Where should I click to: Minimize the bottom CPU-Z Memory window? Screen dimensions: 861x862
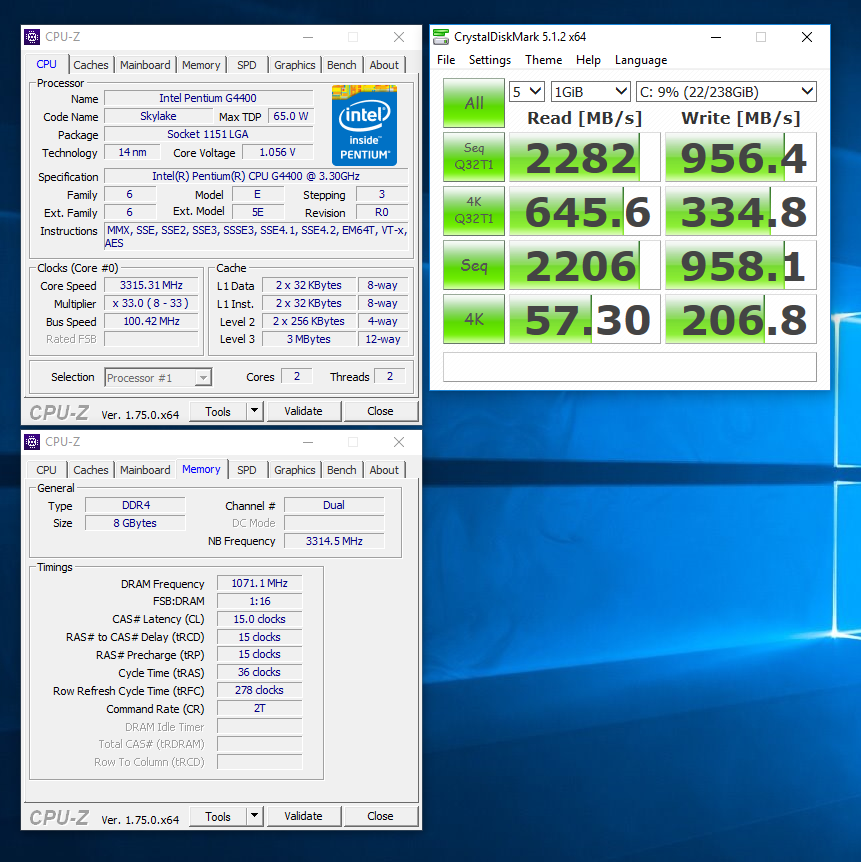pyautogui.click(x=308, y=442)
